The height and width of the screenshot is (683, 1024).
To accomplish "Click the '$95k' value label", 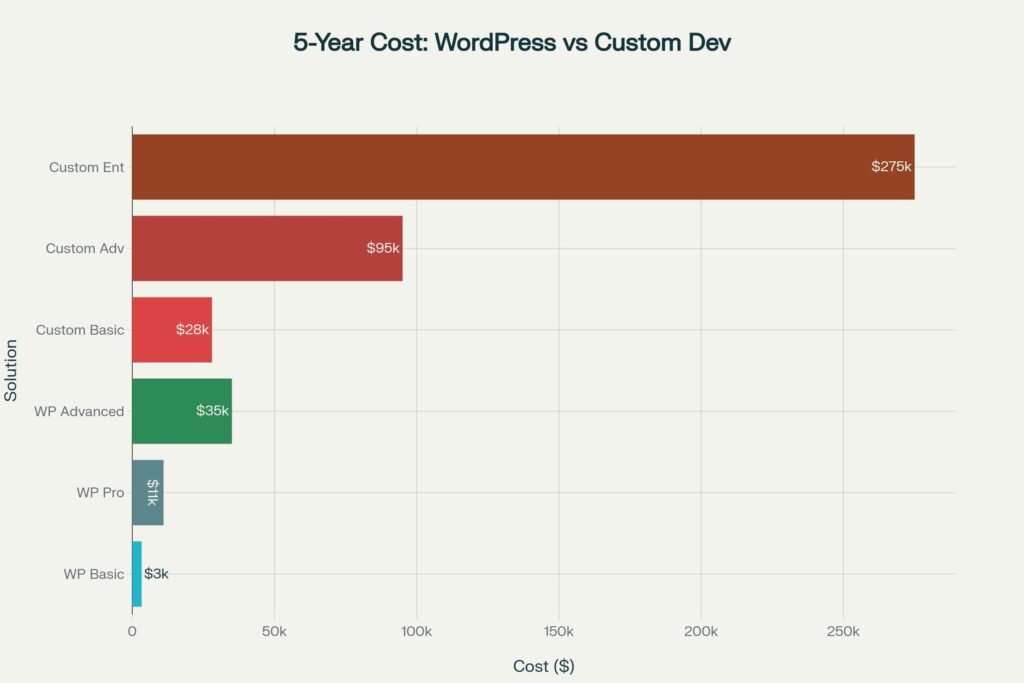I will click(x=383, y=248).
